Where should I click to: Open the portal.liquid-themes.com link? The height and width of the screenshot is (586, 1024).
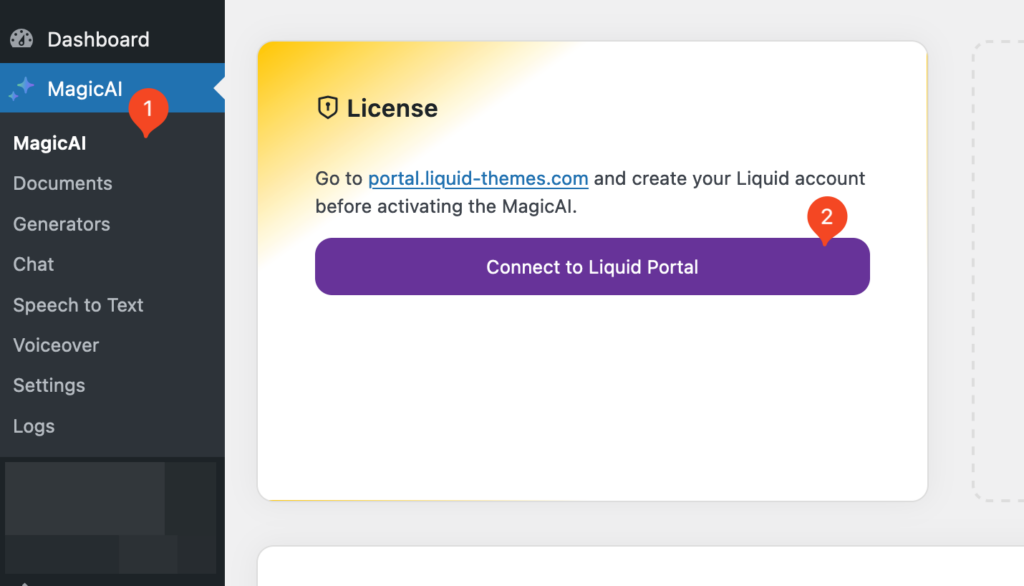(478, 178)
